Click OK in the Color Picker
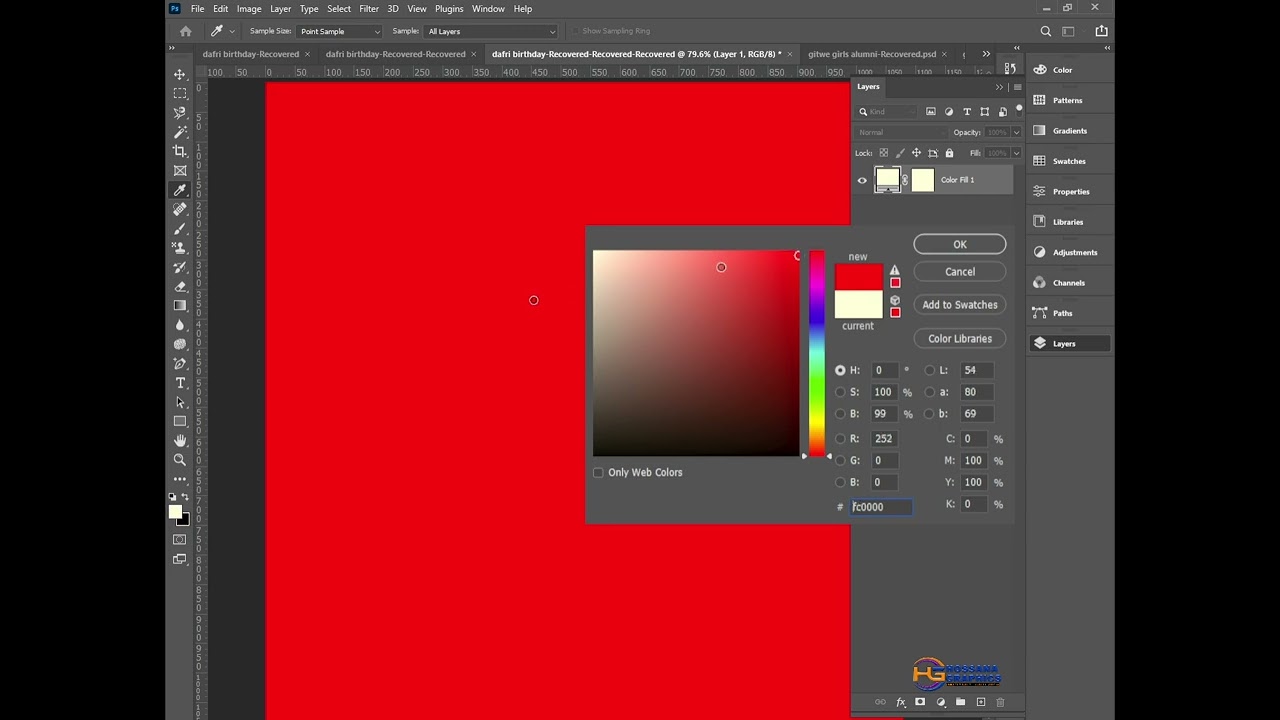Image resolution: width=1280 pixels, height=720 pixels. pos(960,244)
